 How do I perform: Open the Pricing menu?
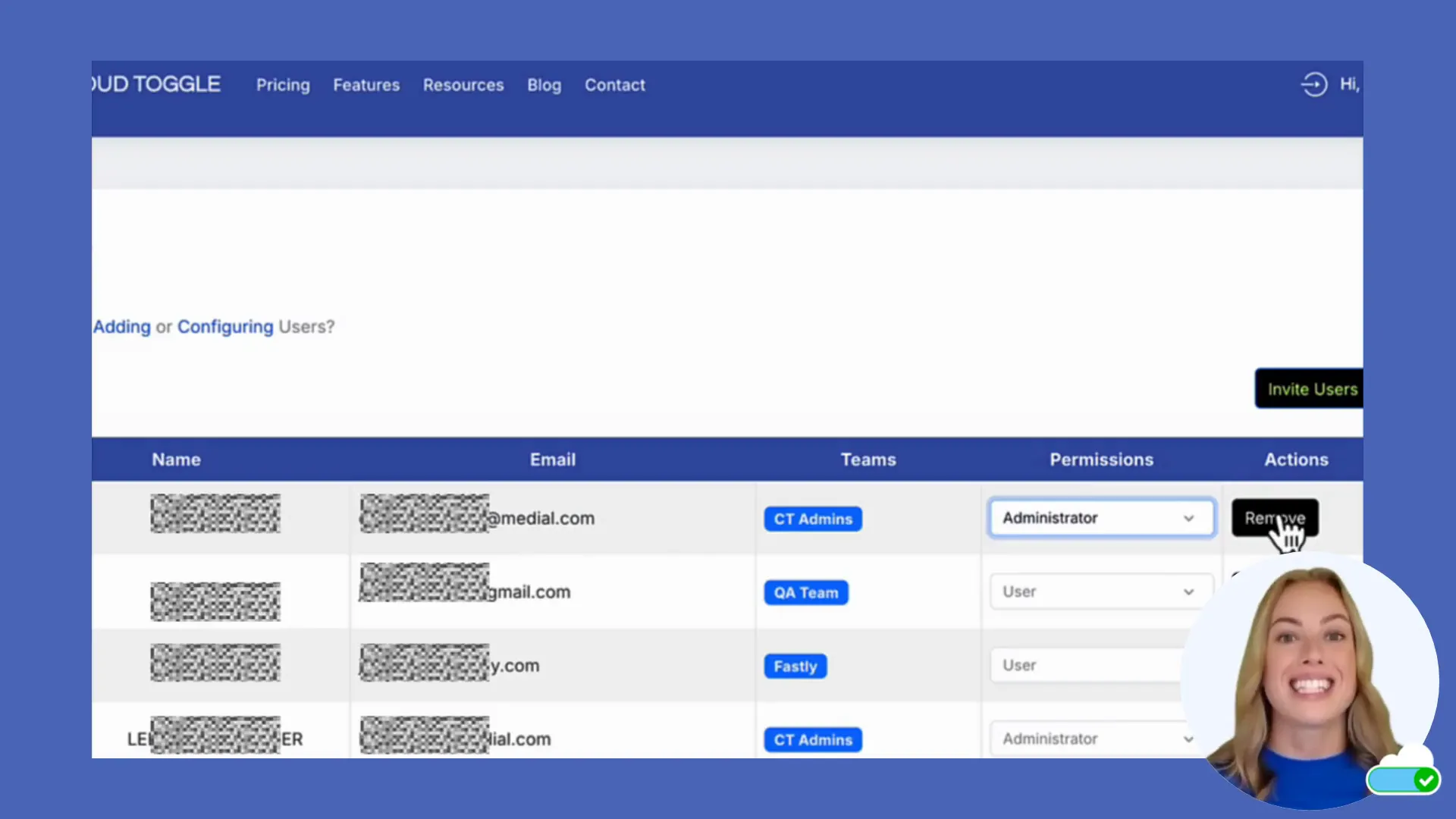283,85
